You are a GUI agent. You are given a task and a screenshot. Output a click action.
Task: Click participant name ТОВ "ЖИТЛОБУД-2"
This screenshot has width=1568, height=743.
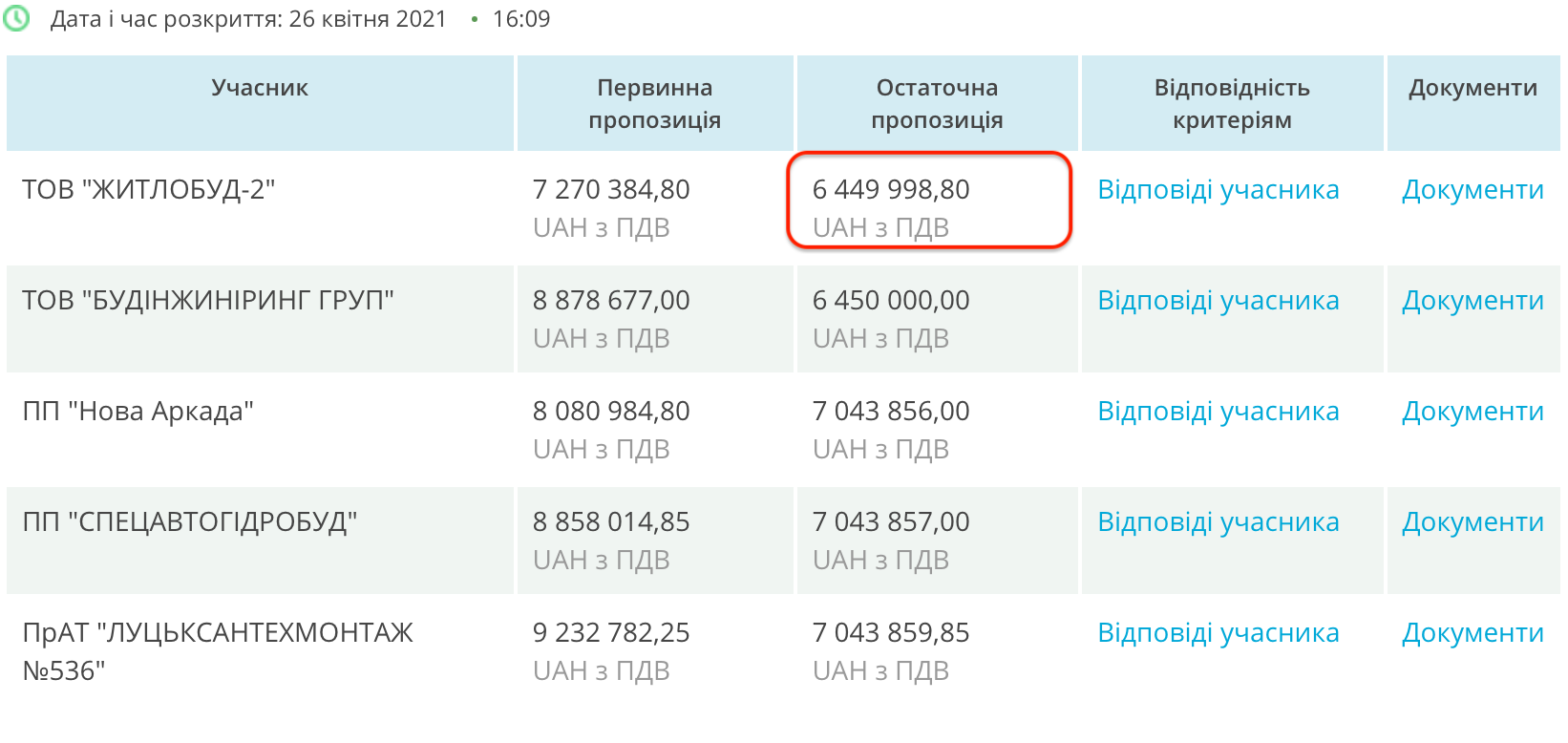(149, 190)
